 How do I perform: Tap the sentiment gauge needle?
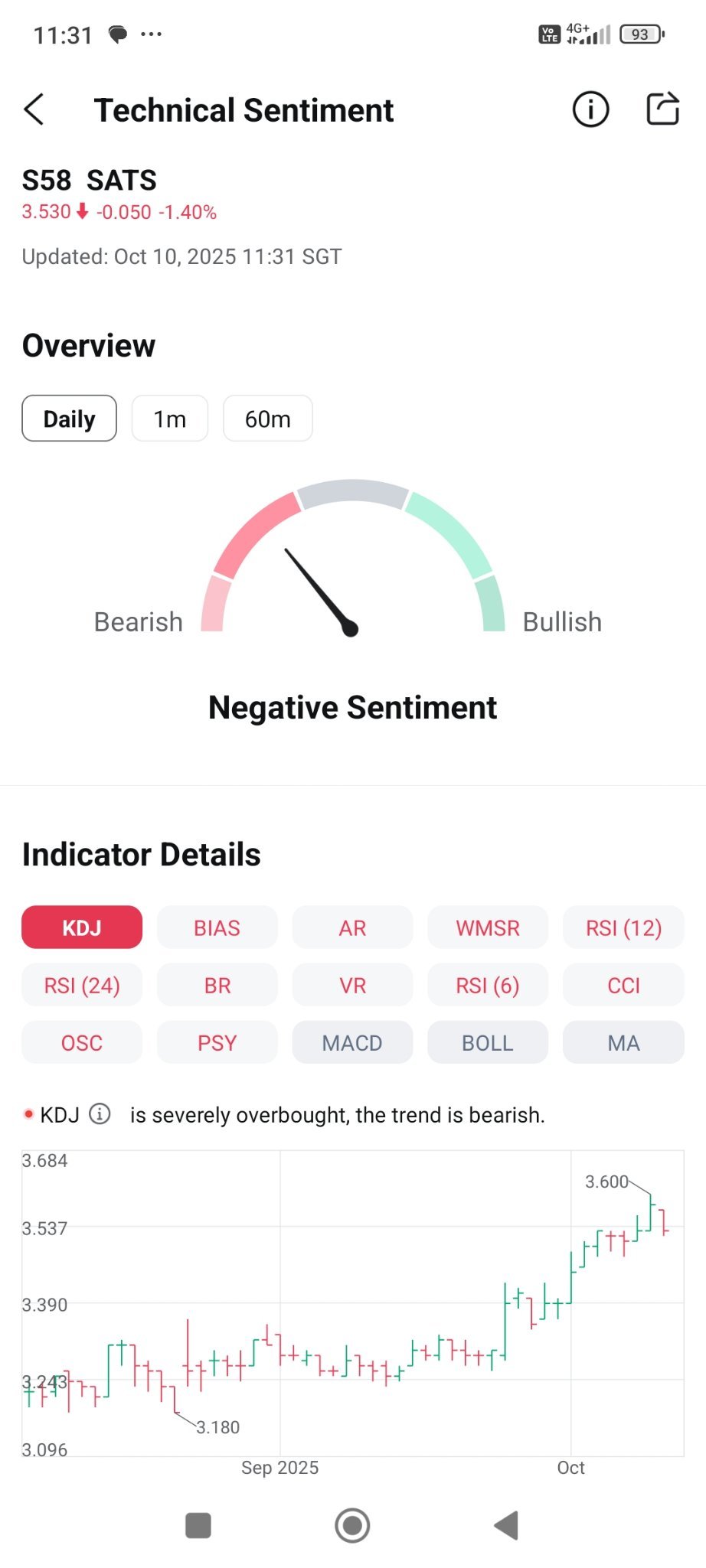click(320, 591)
